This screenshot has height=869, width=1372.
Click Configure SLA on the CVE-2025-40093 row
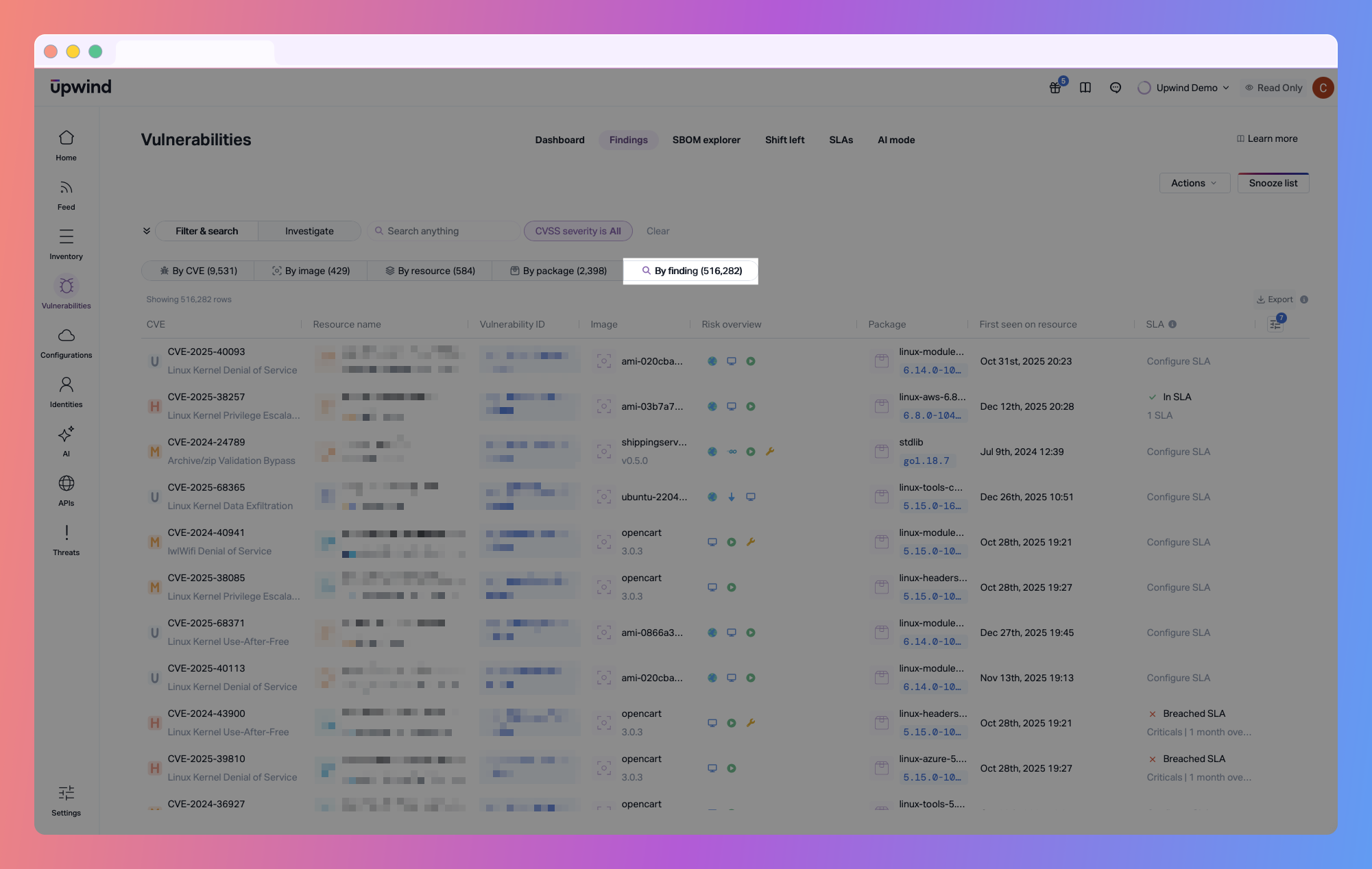pos(1178,361)
